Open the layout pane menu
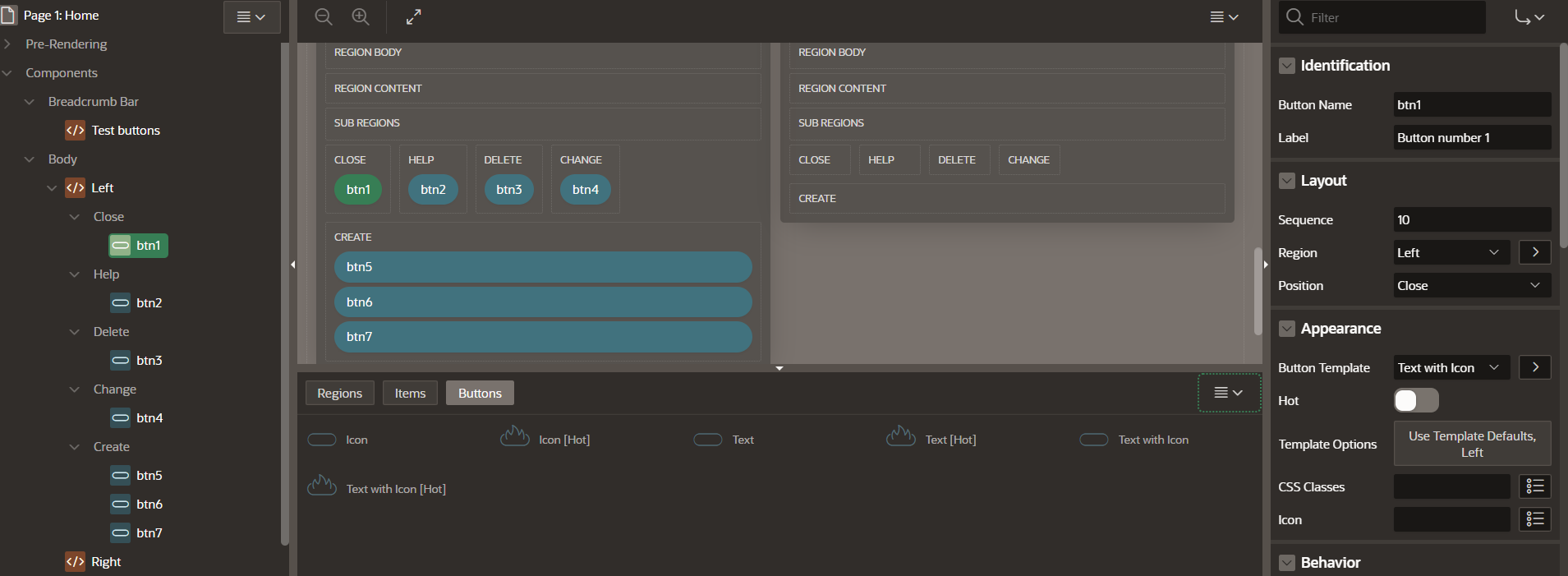Image resolution: width=1568 pixels, height=576 pixels. pyautogui.click(x=1224, y=16)
